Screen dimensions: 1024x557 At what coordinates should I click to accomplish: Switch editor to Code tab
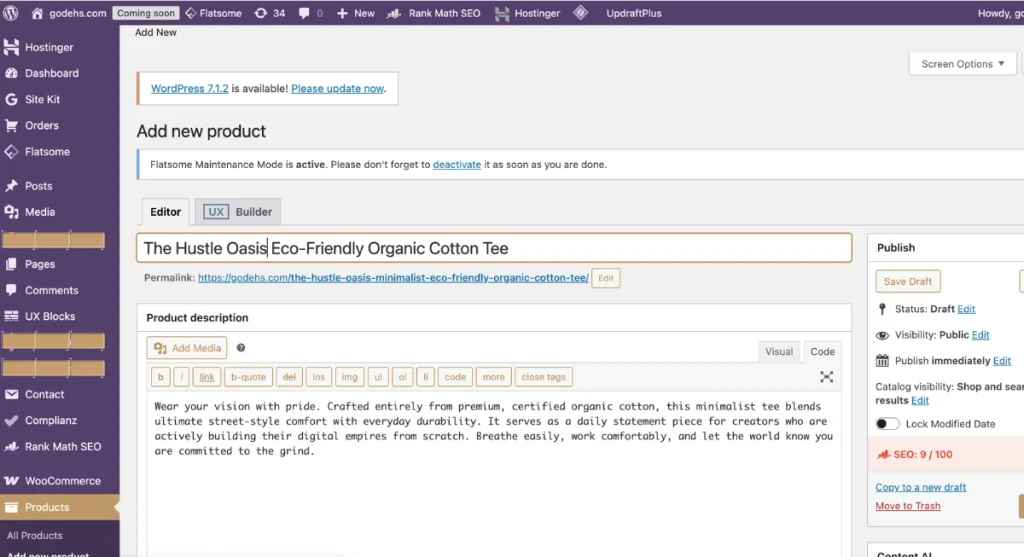[822, 351]
